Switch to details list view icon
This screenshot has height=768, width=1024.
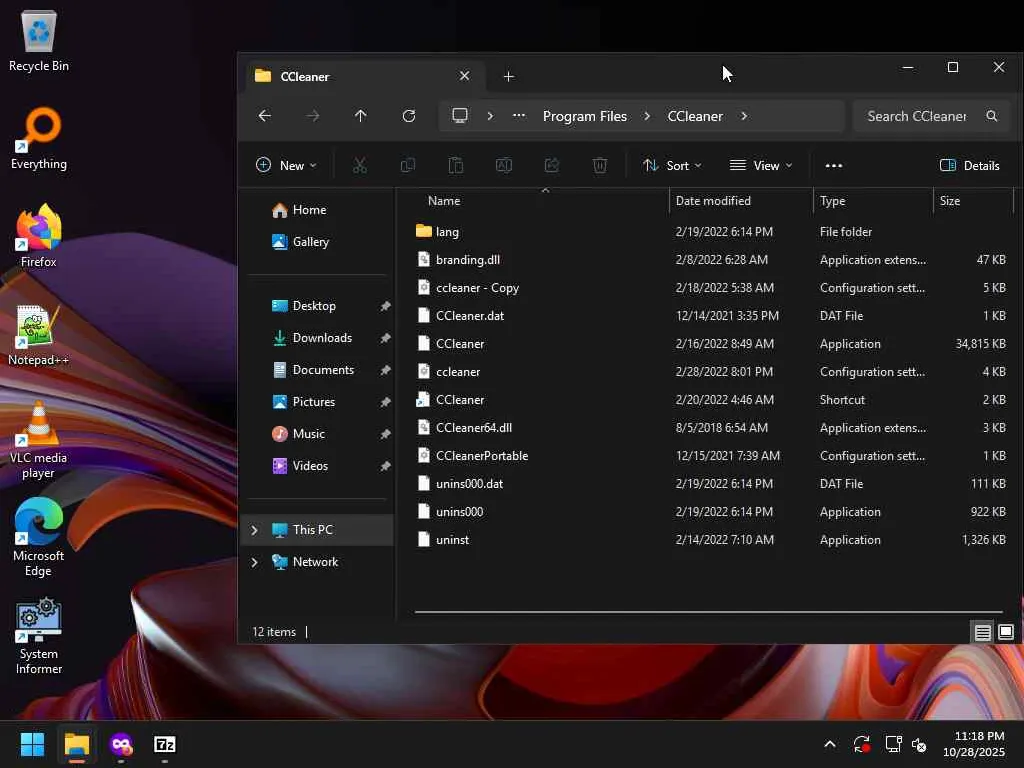pyautogui.click(x=982, y=632)
